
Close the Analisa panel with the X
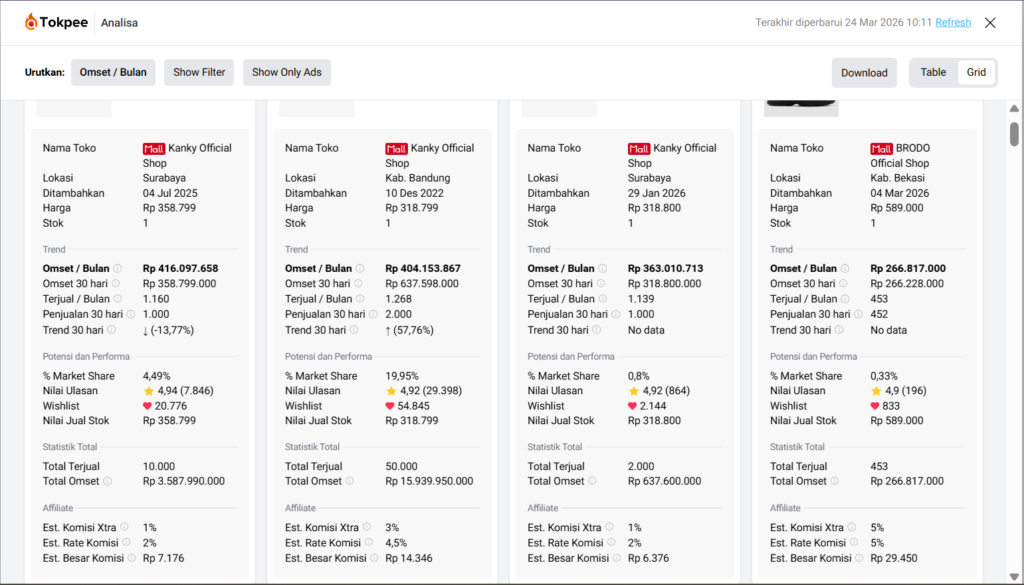click(990, 22)
